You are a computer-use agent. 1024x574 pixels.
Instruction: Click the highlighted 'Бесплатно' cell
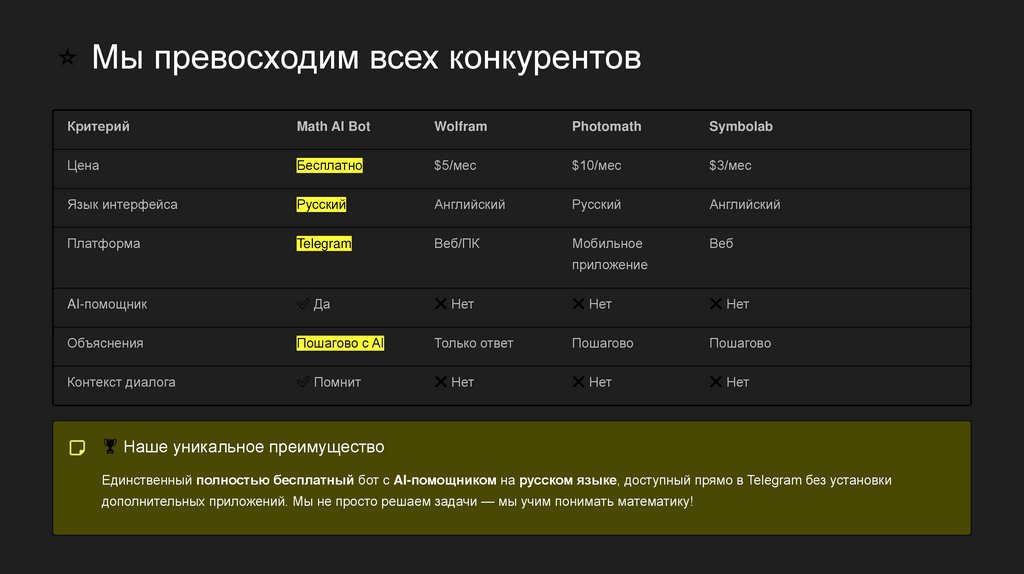tap(329, 166)
